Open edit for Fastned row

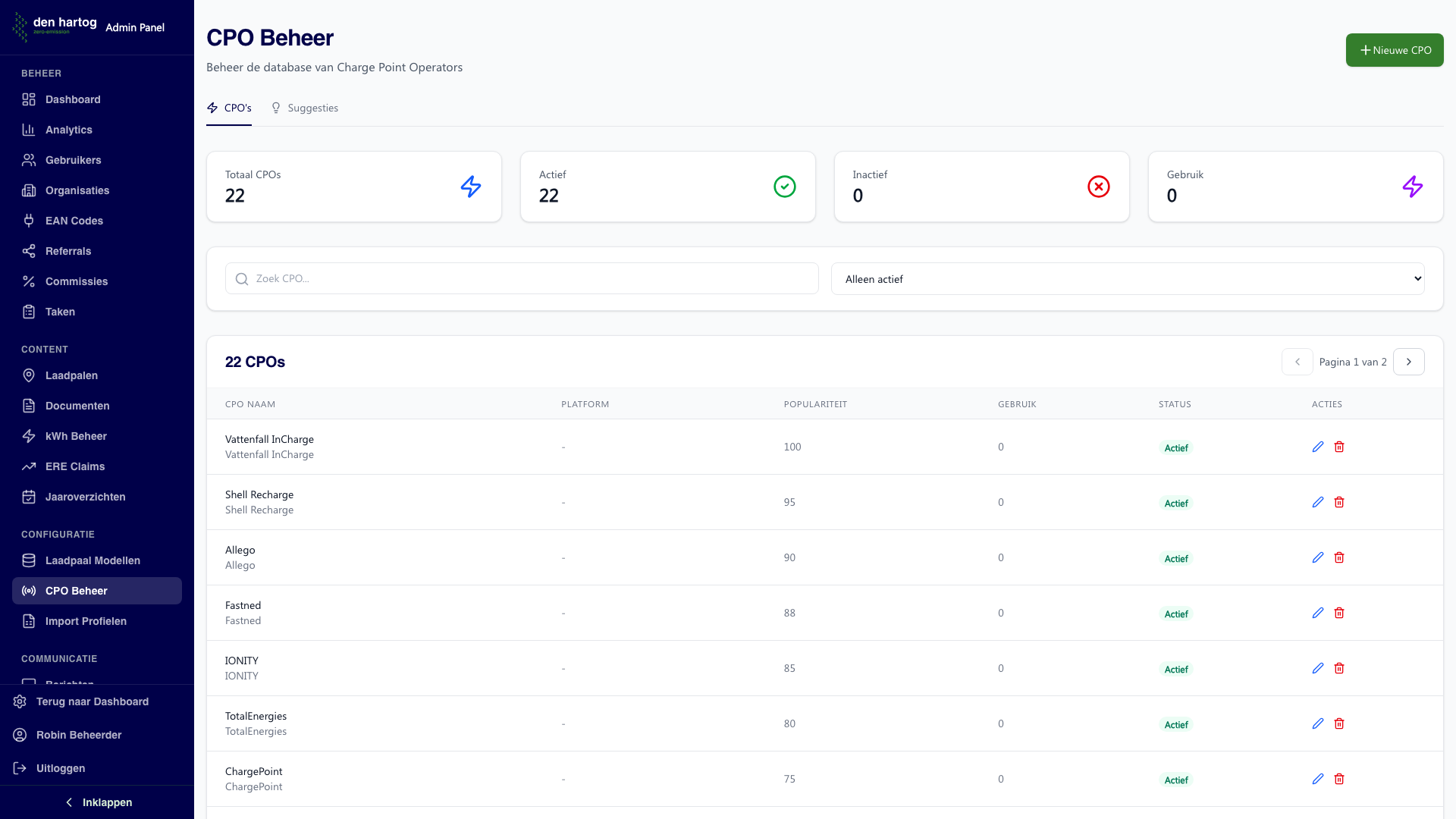point(1318,613)
